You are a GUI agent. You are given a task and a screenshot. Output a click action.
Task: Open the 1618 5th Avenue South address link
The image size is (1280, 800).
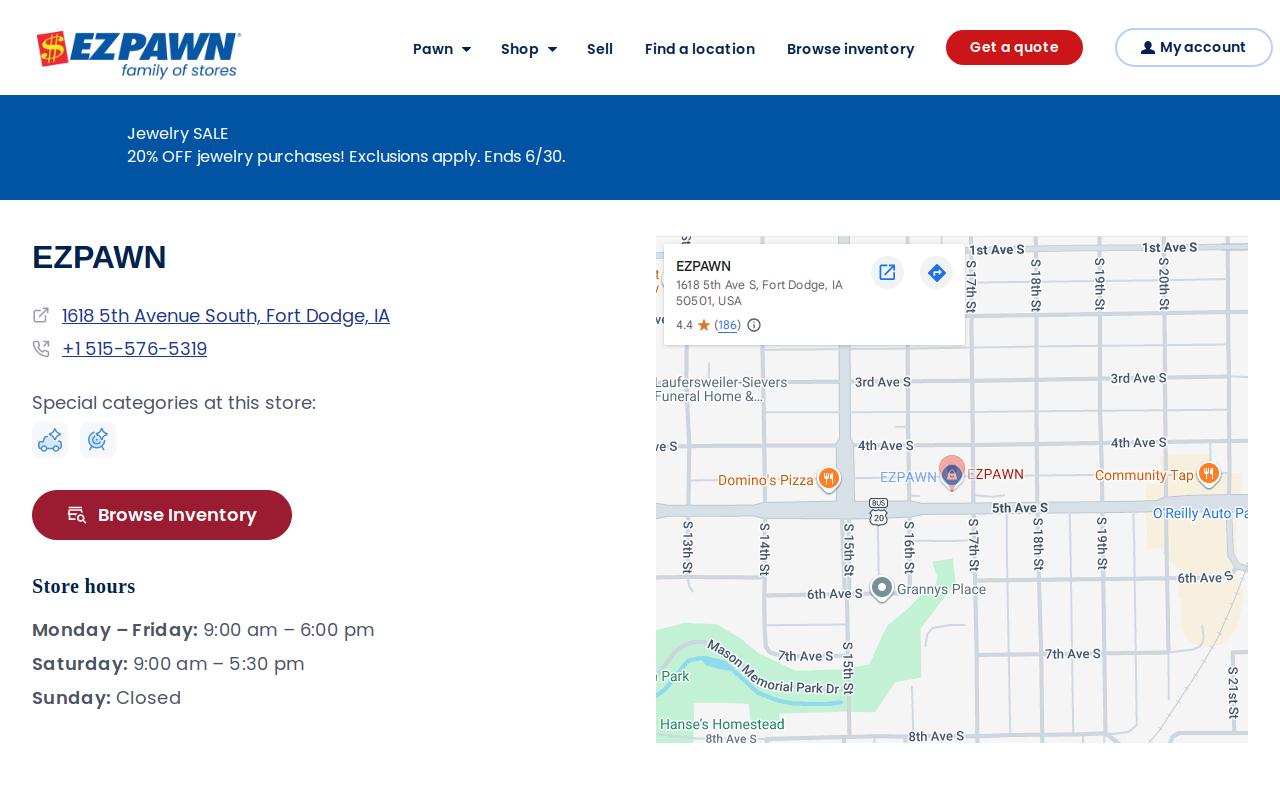pyautogui.click(x=226, y=316)
